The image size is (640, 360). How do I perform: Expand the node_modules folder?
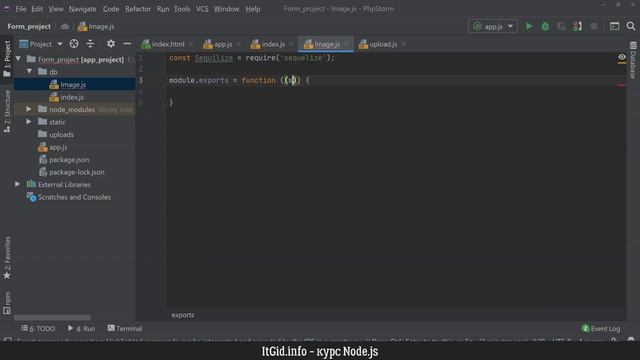coord(29,109)
